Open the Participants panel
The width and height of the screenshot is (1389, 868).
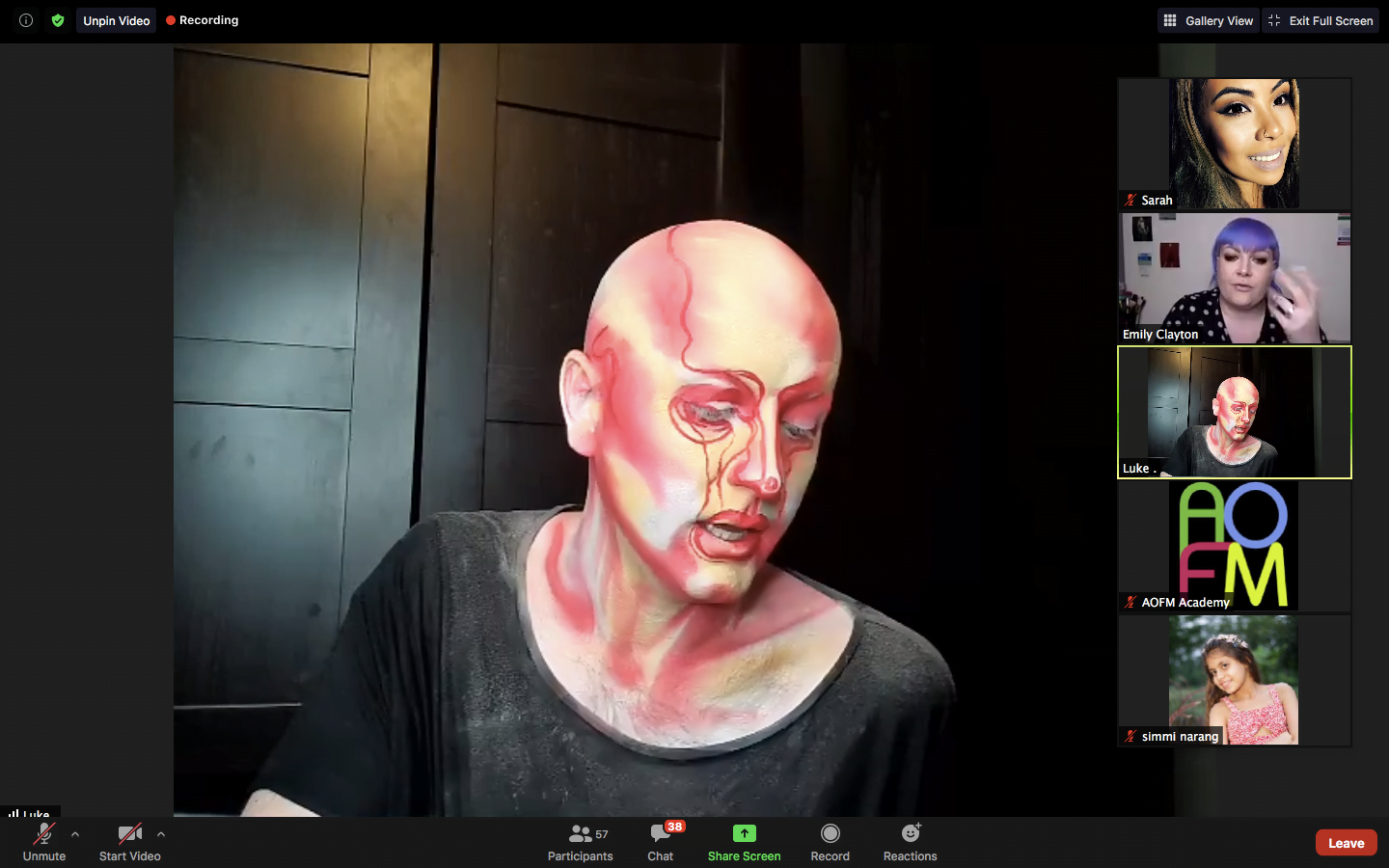click(x=580, y=841)
